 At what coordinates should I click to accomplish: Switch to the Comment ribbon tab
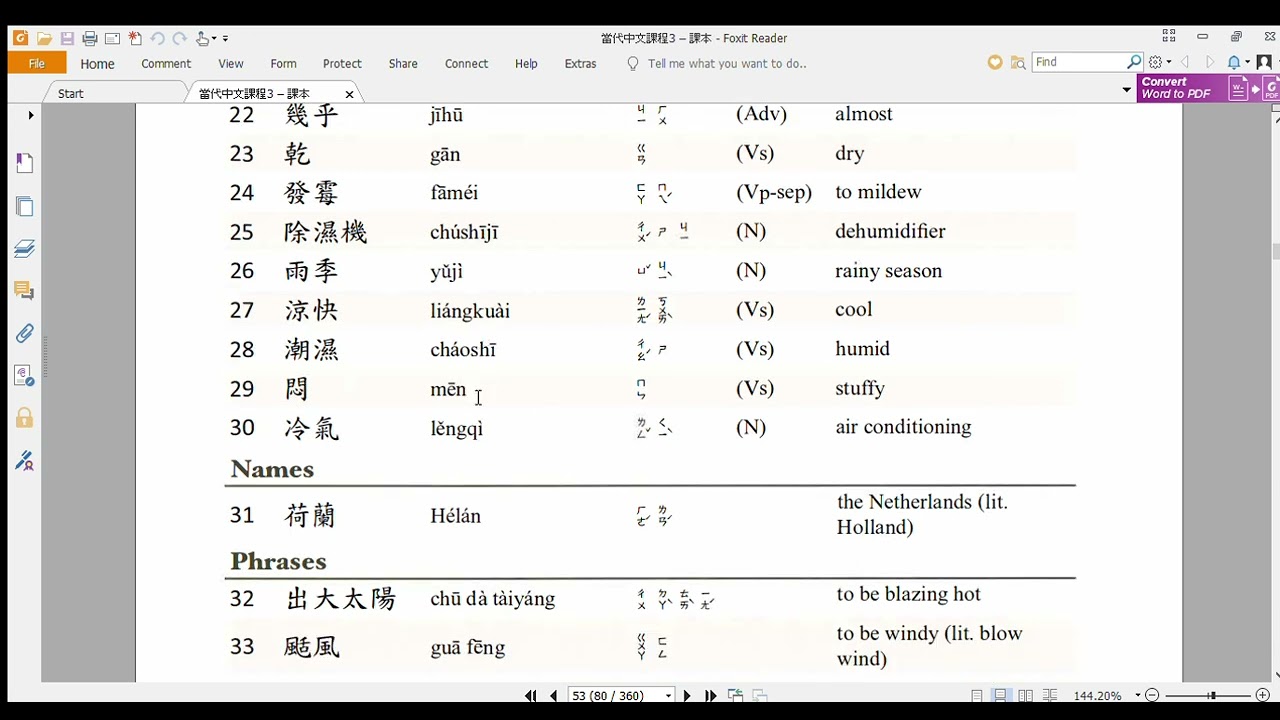pos(166,64)
